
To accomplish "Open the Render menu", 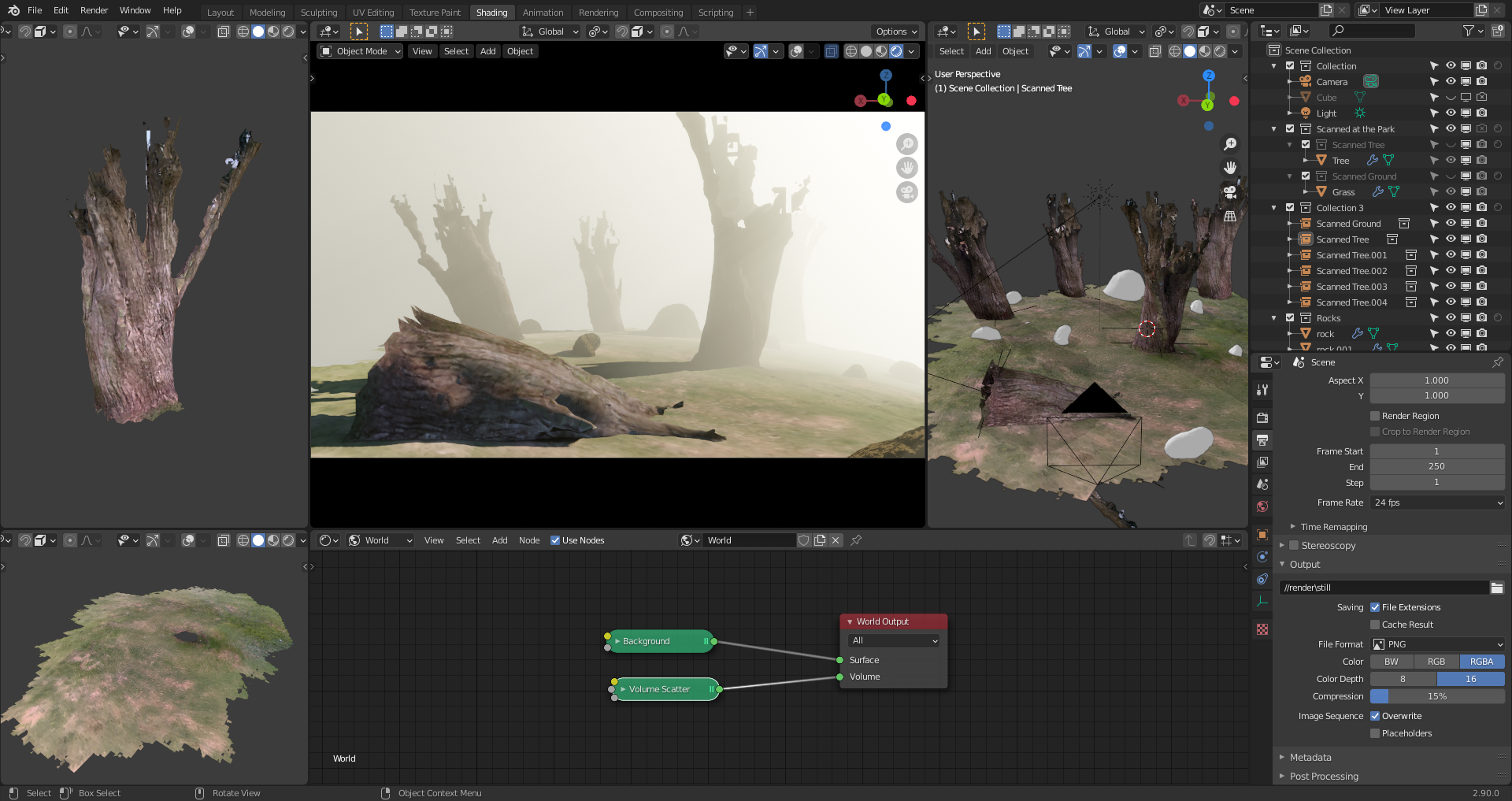I will [94, 10].
